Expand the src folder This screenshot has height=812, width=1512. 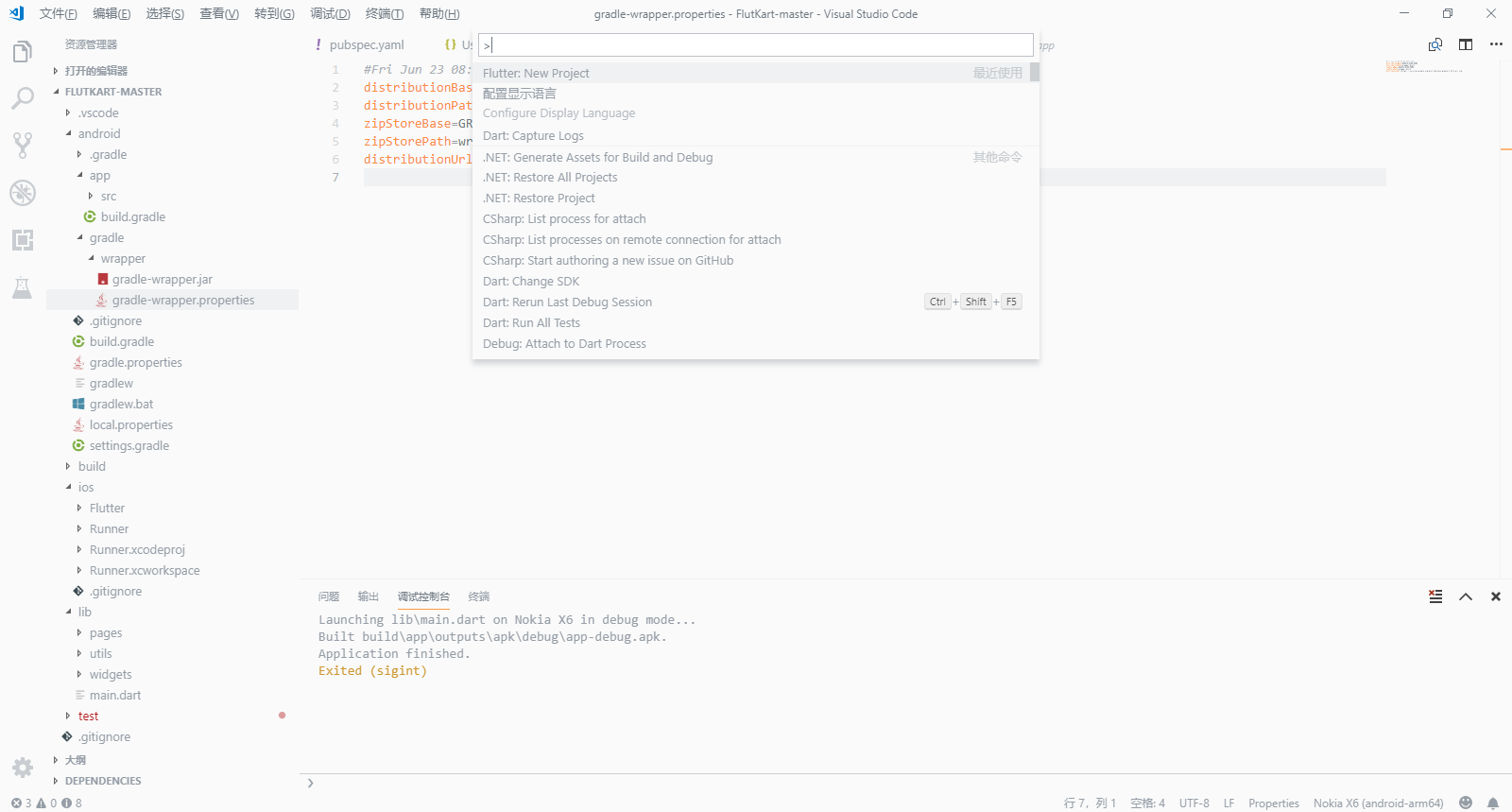[109, 196]
